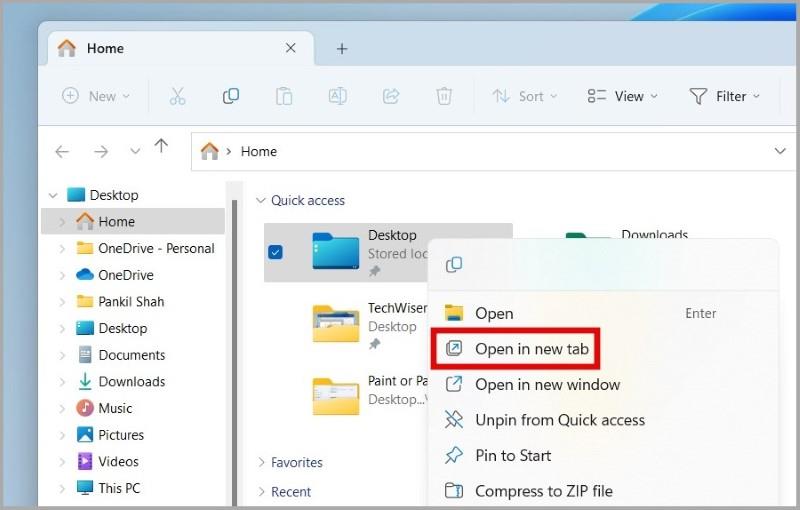Viewport: 800px width, 510px height.
Task: Open the New dropdown menu
Action: coord(95,96)
